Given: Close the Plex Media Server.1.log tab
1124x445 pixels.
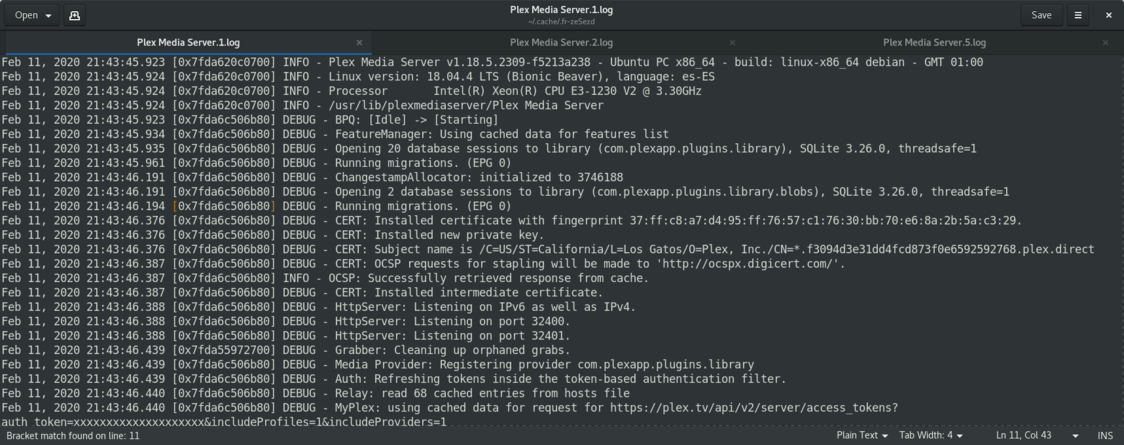Looking at the screenshot, I should tap(360, 43).
